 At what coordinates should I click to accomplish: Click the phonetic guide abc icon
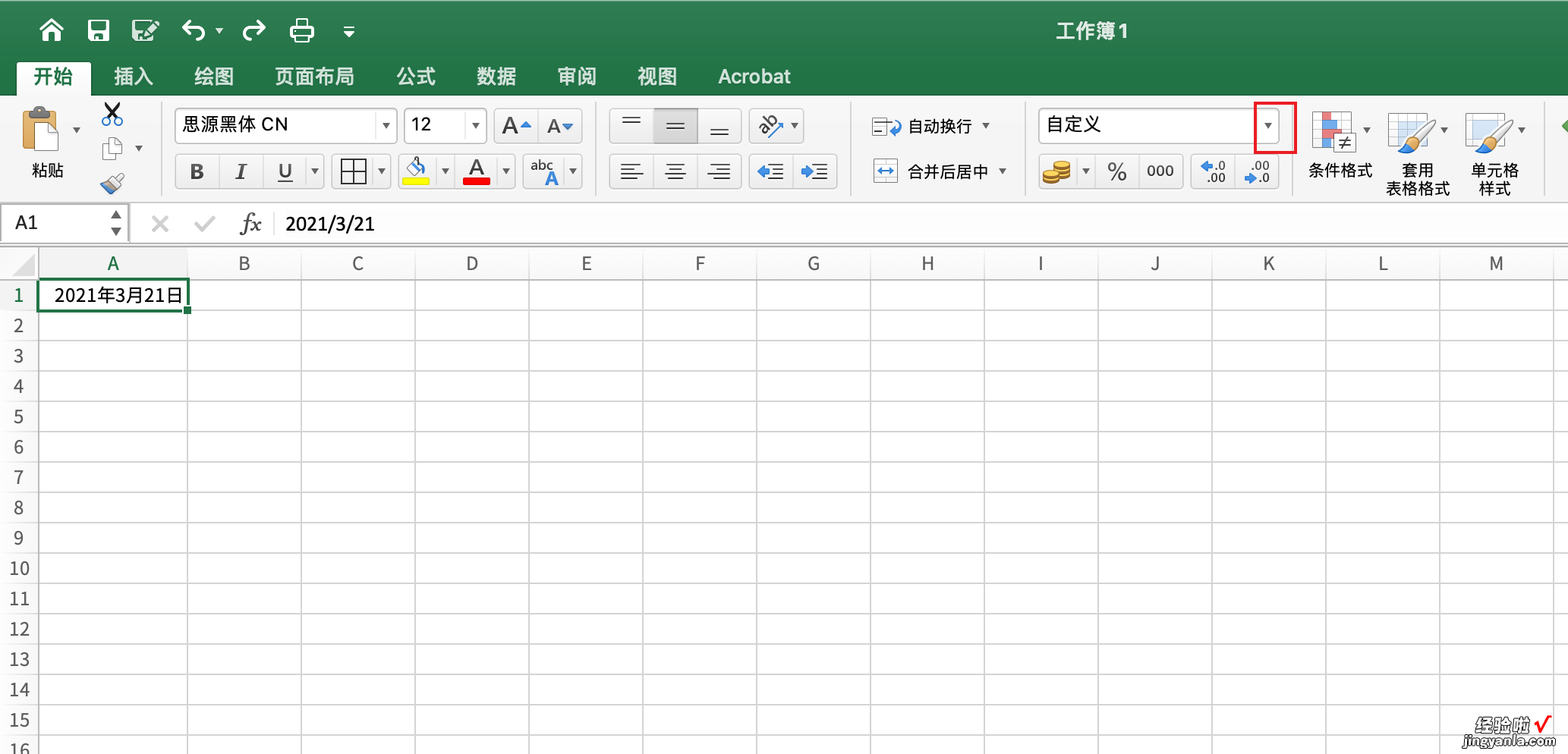click(x=545, y=171)
